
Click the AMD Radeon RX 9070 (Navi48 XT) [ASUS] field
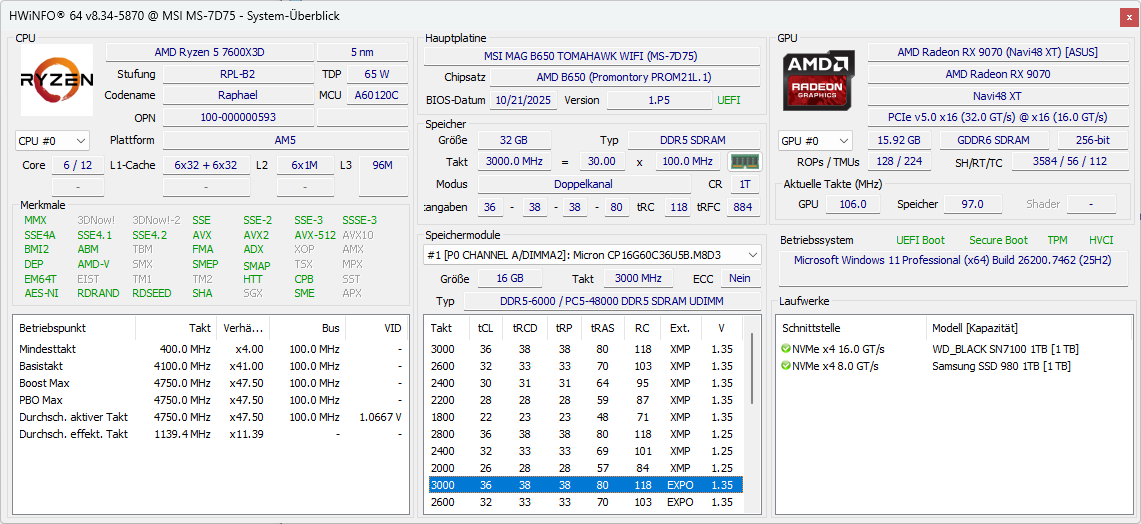pyautogui.click(x=997, y=52)
